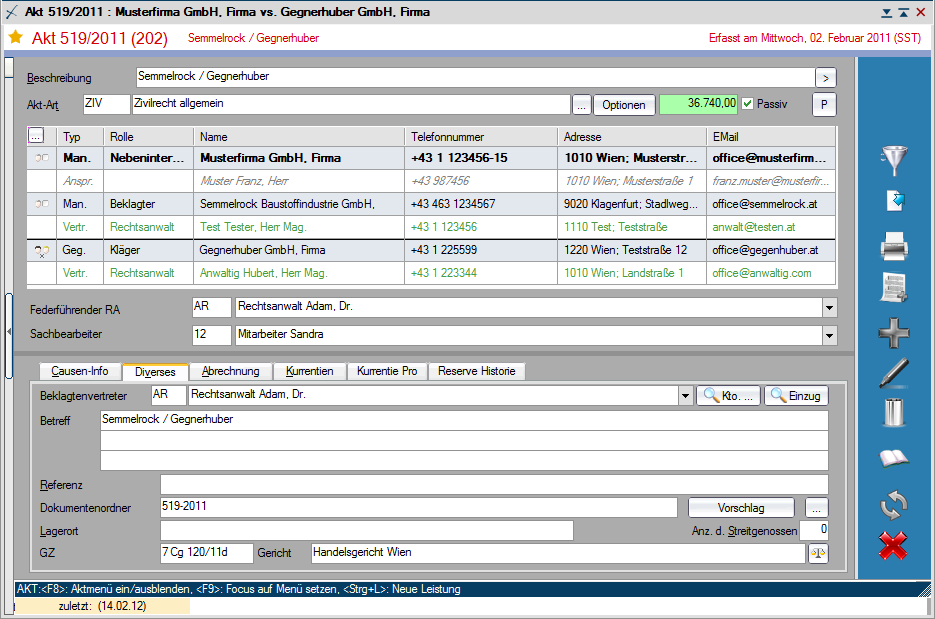Click the pencil edit icon
935x619 pixels.
893,373
